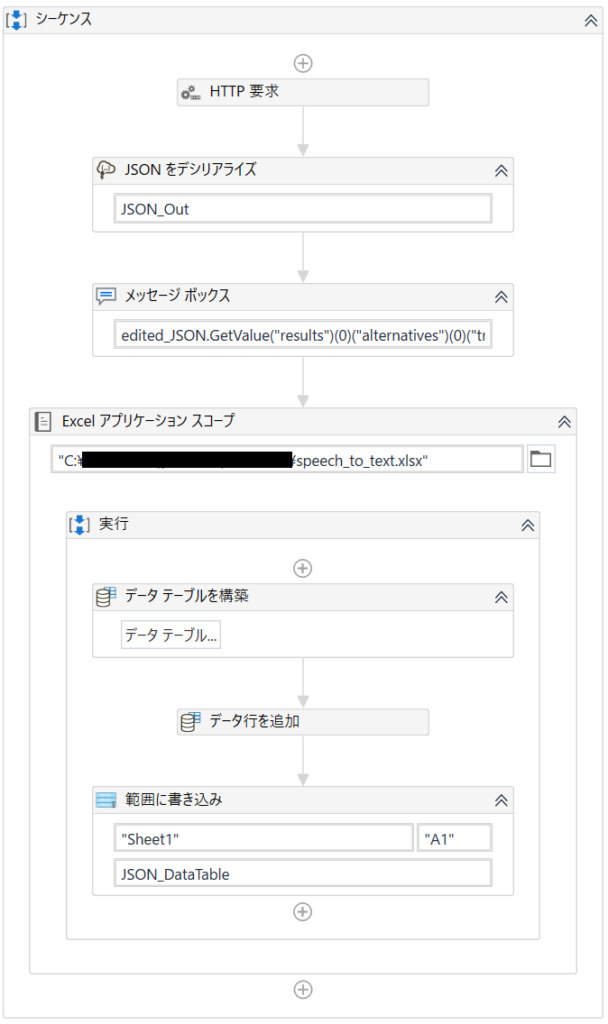608x1024 pixels.
Task: Select the 範囲に書き込み title text
Action: (174, 799)
